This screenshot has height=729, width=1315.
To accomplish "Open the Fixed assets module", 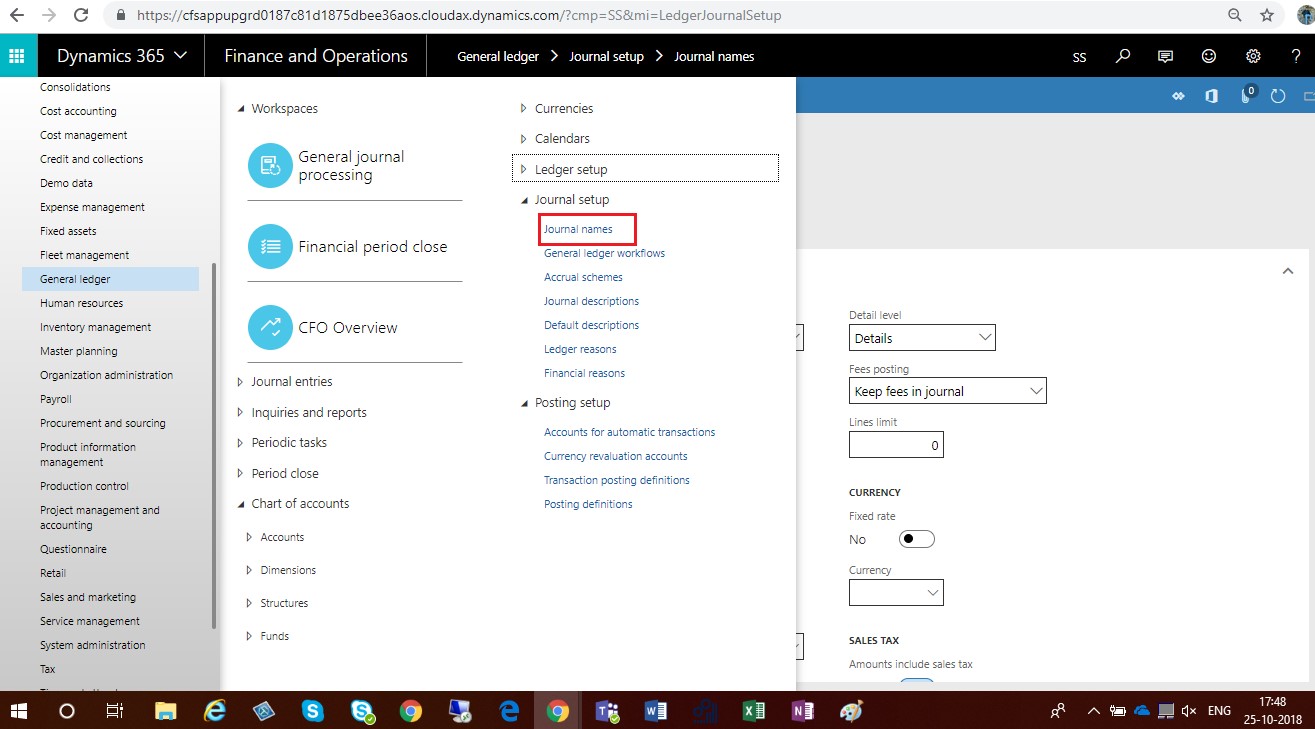I will tap(68, 231).
